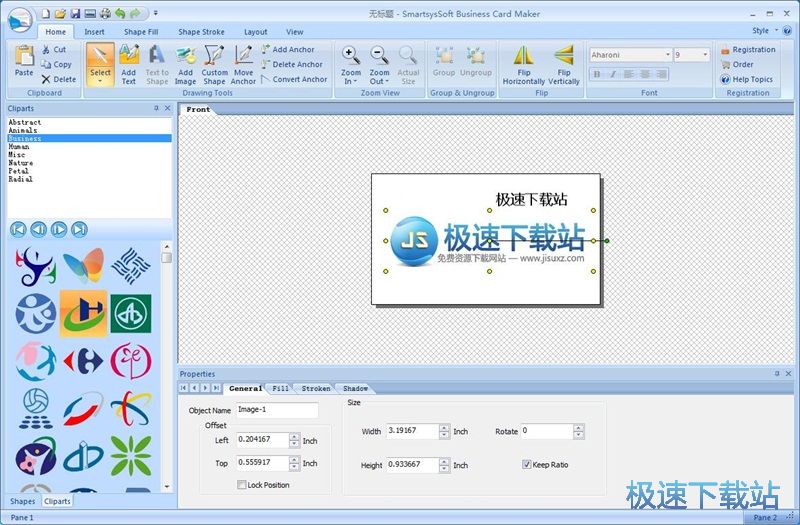
Task: Click the Undo arrow in quick access bar
Action: pos(120,13)
